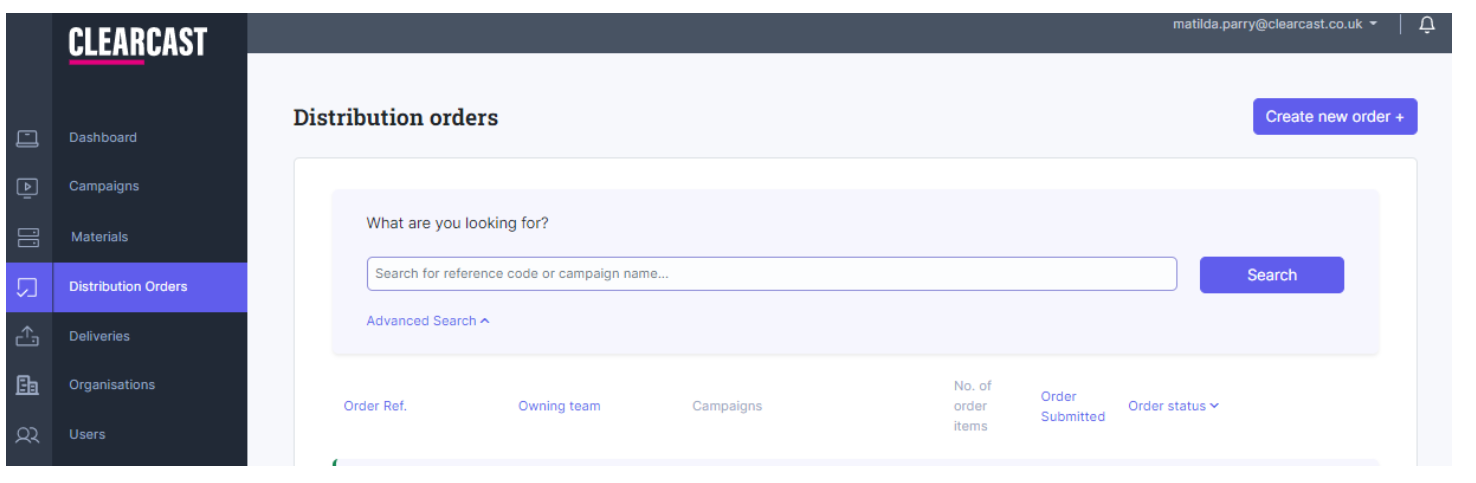This screenshot has width=1476, height=483.
Task: Open notifications bell icon
Action: [1427, 25]
